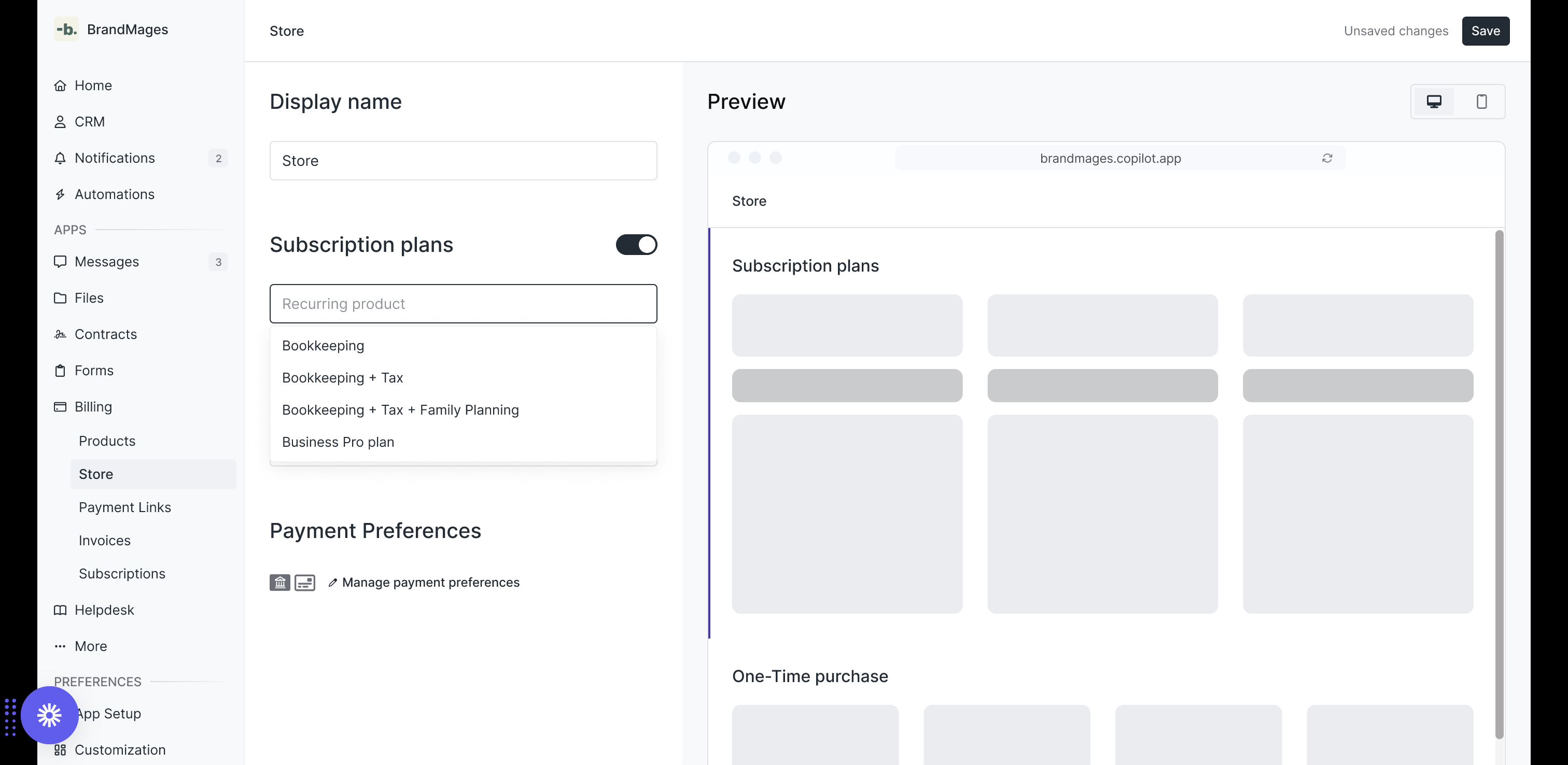Click the bank payment method icon
1568x765 pixels.
click(x=280, y=583)
